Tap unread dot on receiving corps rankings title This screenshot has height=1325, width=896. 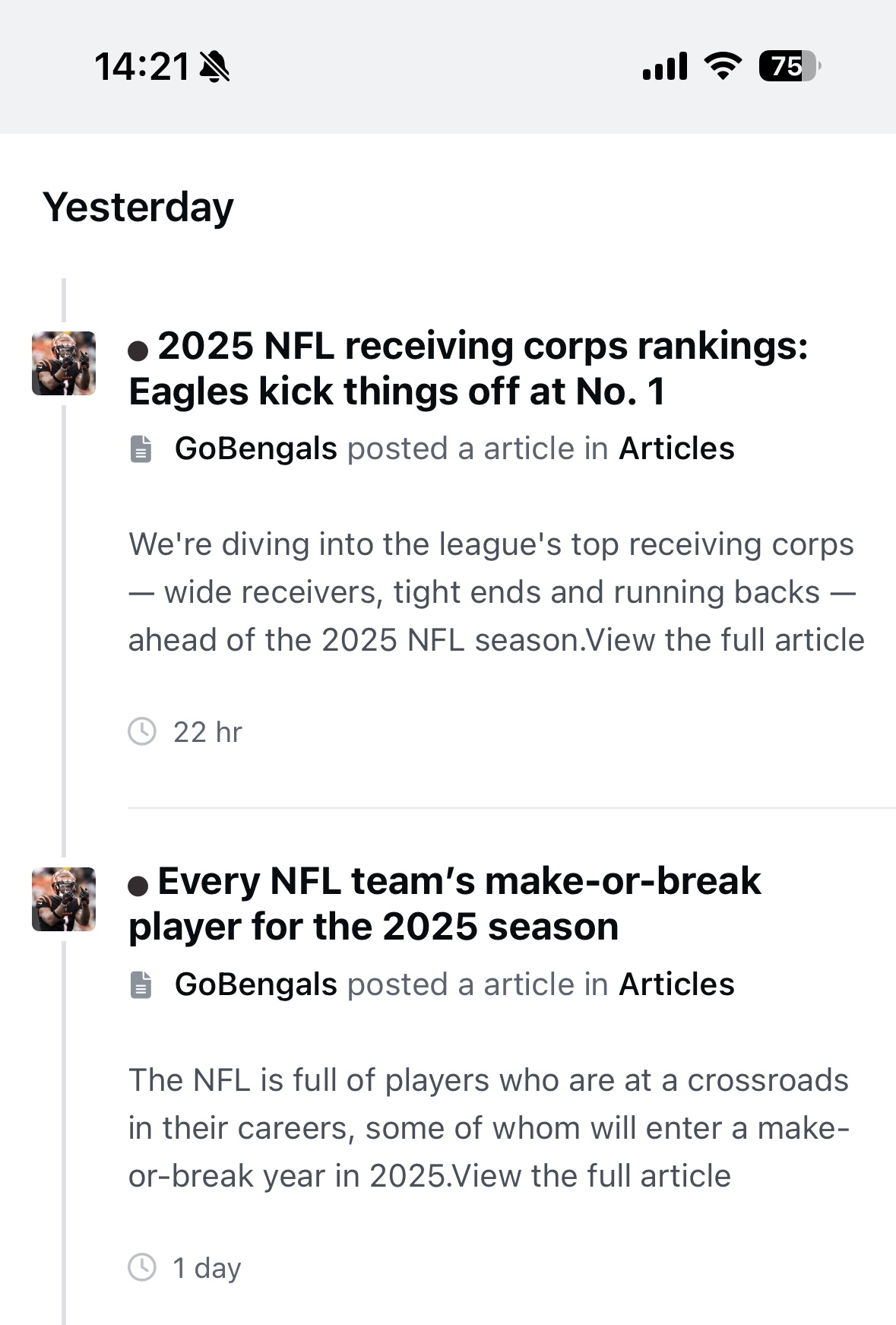tap(138, 350)
